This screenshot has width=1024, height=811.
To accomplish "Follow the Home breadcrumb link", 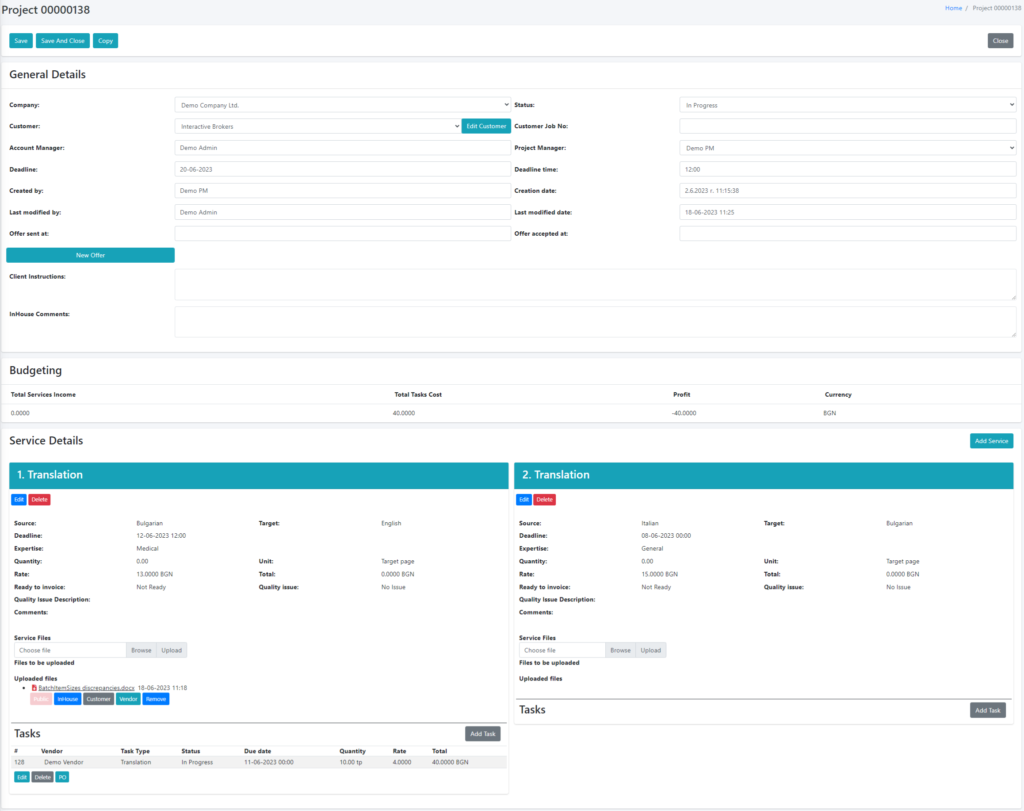I will pyautogui.click(x=953, y=8).
